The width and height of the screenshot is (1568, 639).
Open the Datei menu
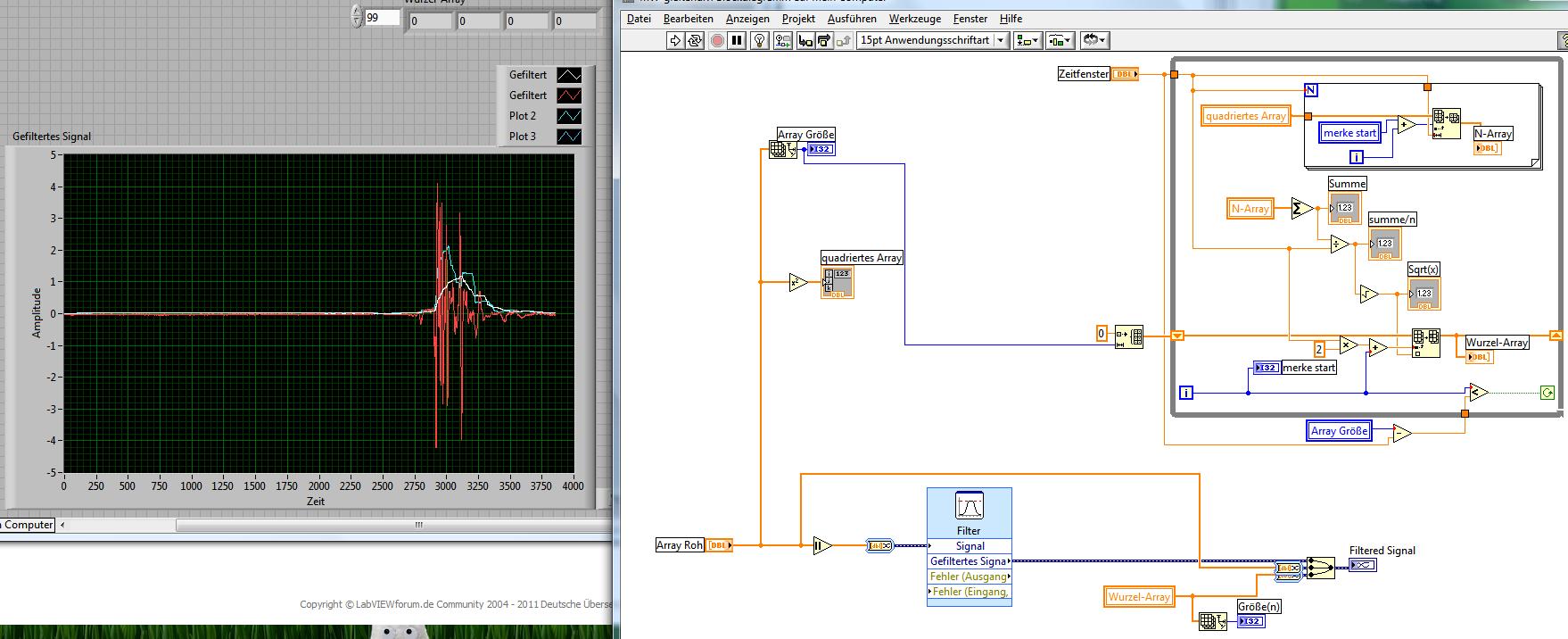click(639, 19)
